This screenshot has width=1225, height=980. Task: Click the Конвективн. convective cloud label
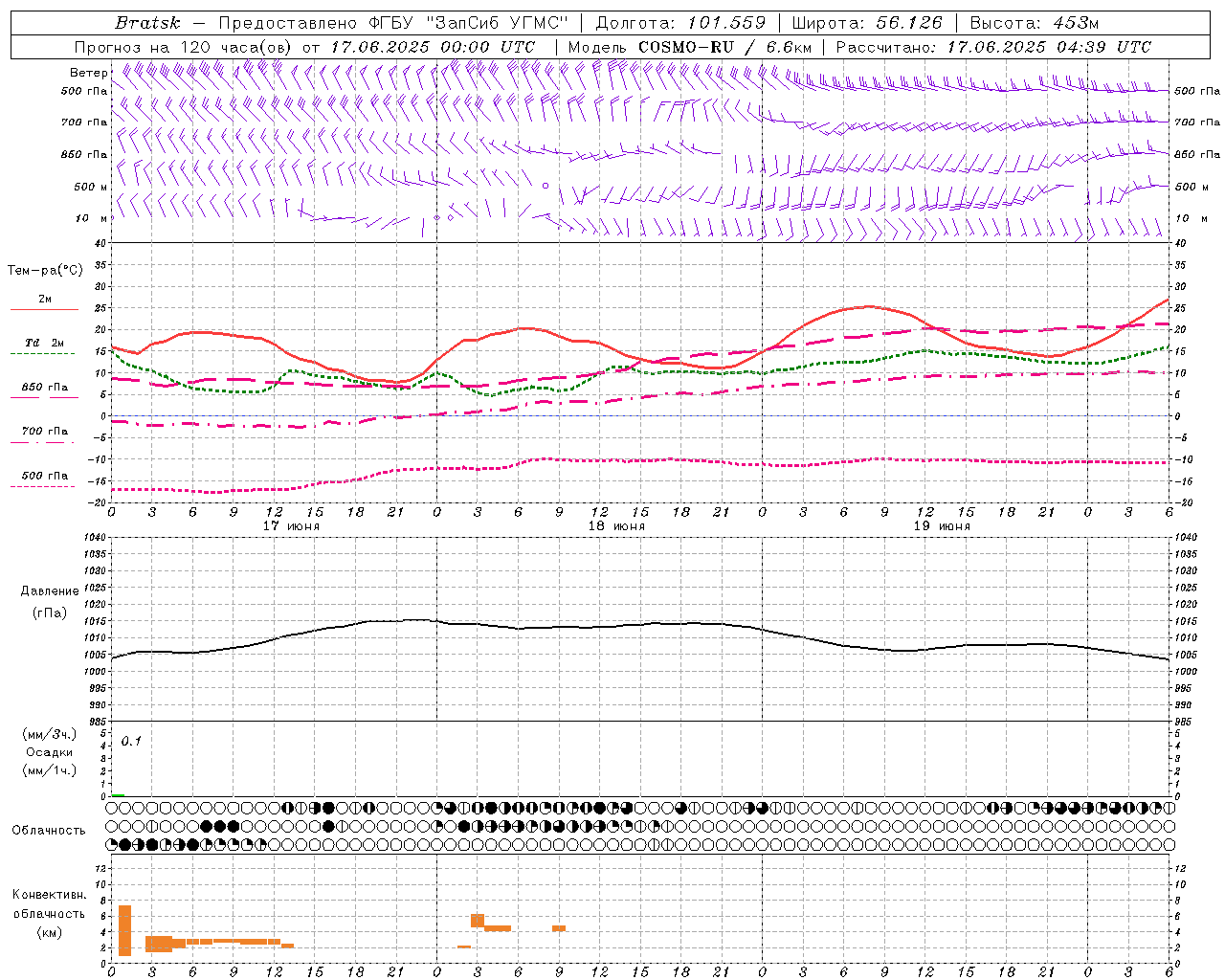pyautogui.click(x=49, y=895)
